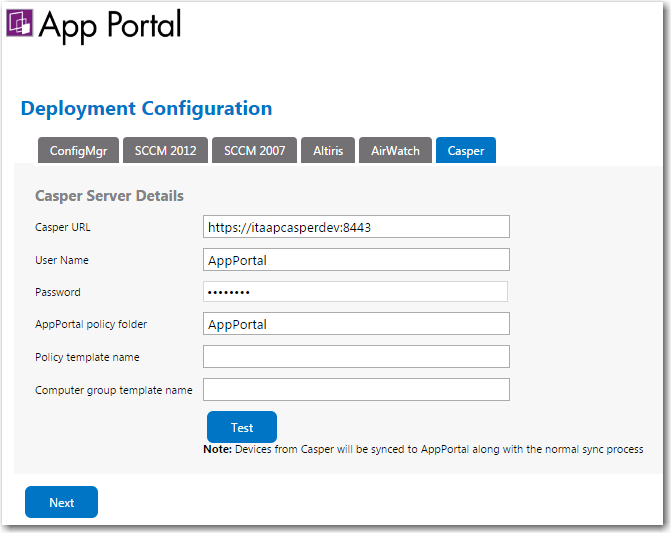
Task: Switch to the ConfigMgr tab
Action: pos(78,151)
